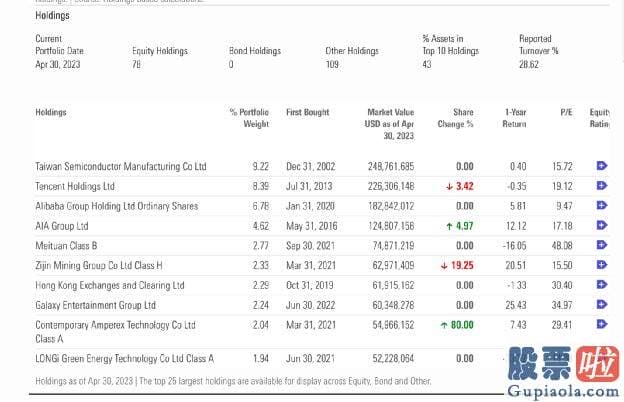Select LONGi market value 52,228,064
The height and width of the screenshot is (402, 624).
(x=393, y=359)
